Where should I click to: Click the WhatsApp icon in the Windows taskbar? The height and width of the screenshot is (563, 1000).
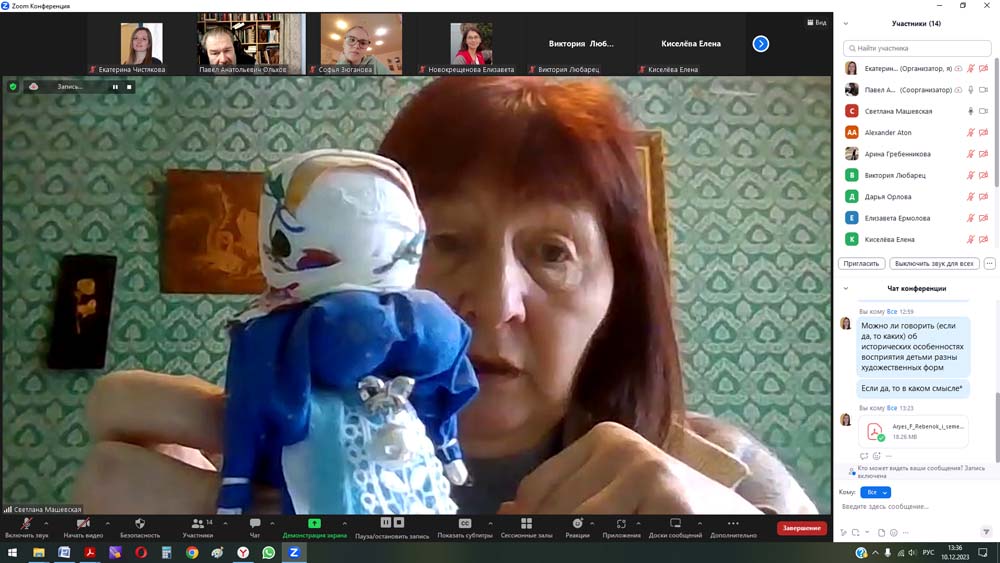click(x=268, y=552)
